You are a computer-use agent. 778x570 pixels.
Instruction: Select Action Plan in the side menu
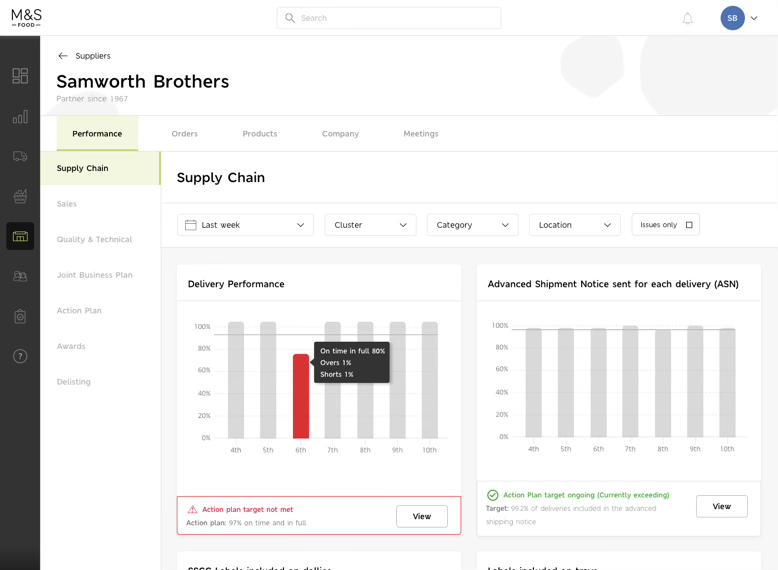coord(79,311)
